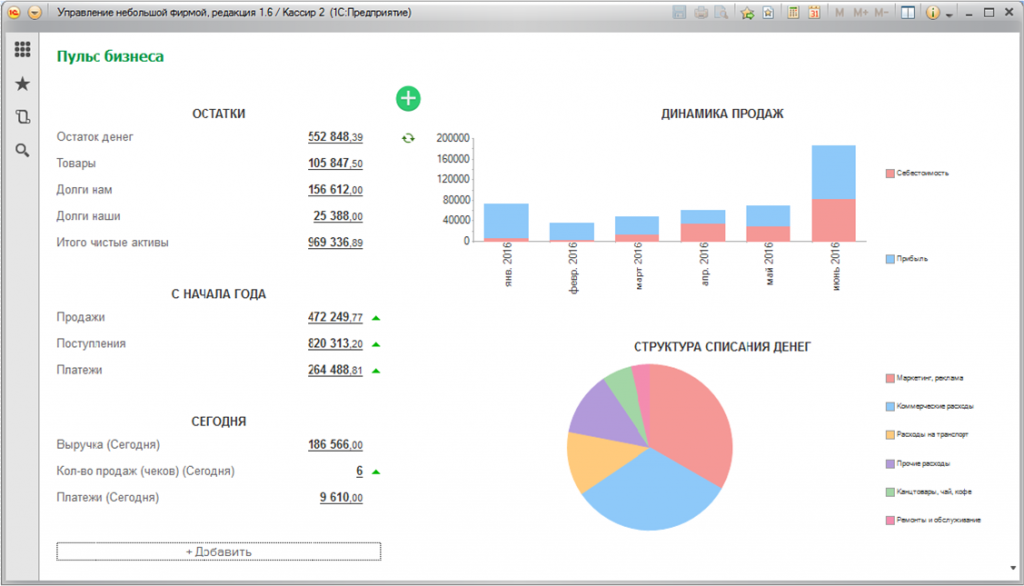Click the июнь 2016 bar in chart
Viewport: 1024px width, 586px height.
click(833, 193)
